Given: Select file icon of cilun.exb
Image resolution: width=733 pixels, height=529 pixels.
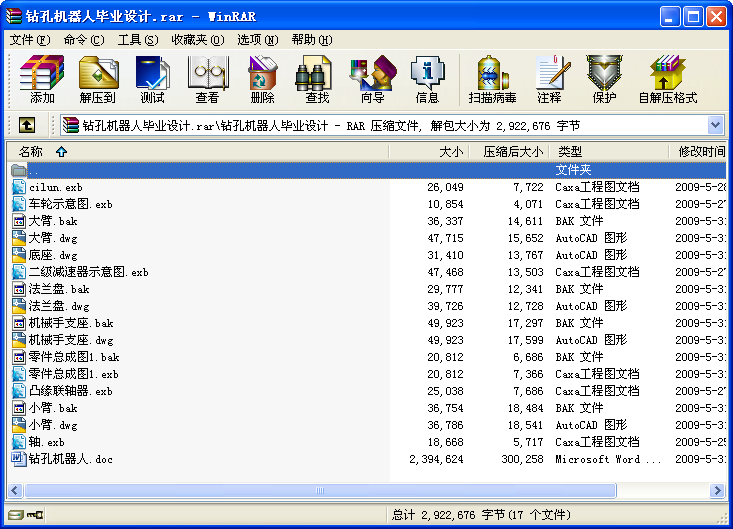Looking at the screenshot, I should (19, 187).
